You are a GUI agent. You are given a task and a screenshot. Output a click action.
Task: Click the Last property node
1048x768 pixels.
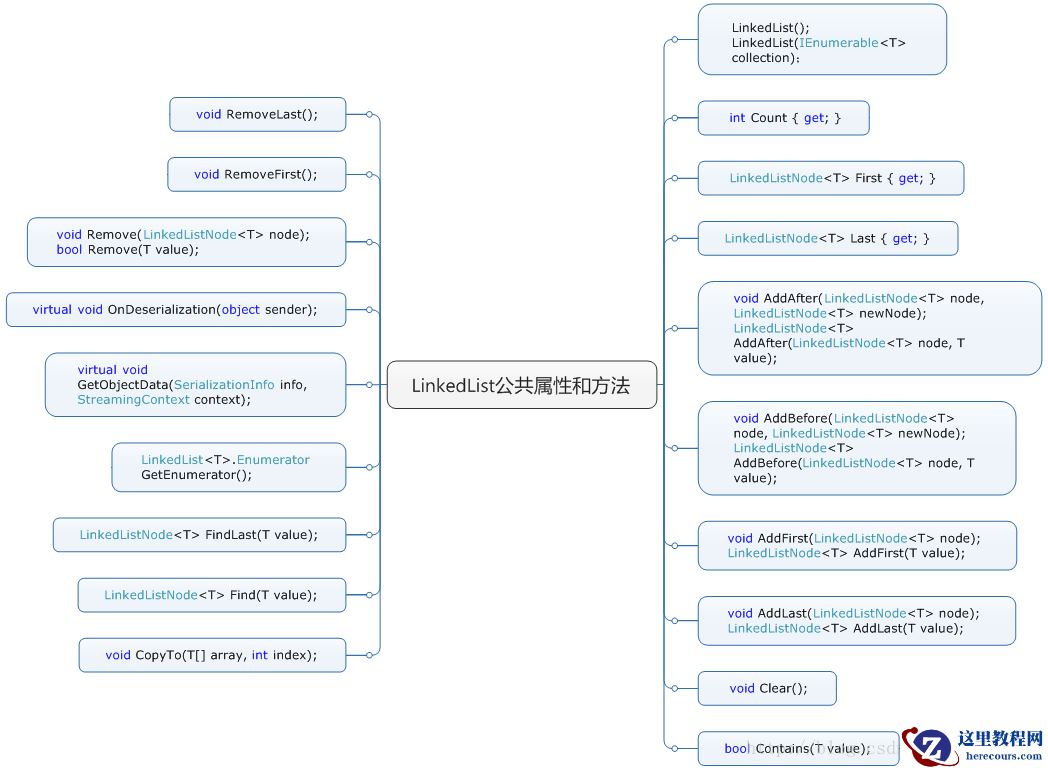tap(827, 238)
